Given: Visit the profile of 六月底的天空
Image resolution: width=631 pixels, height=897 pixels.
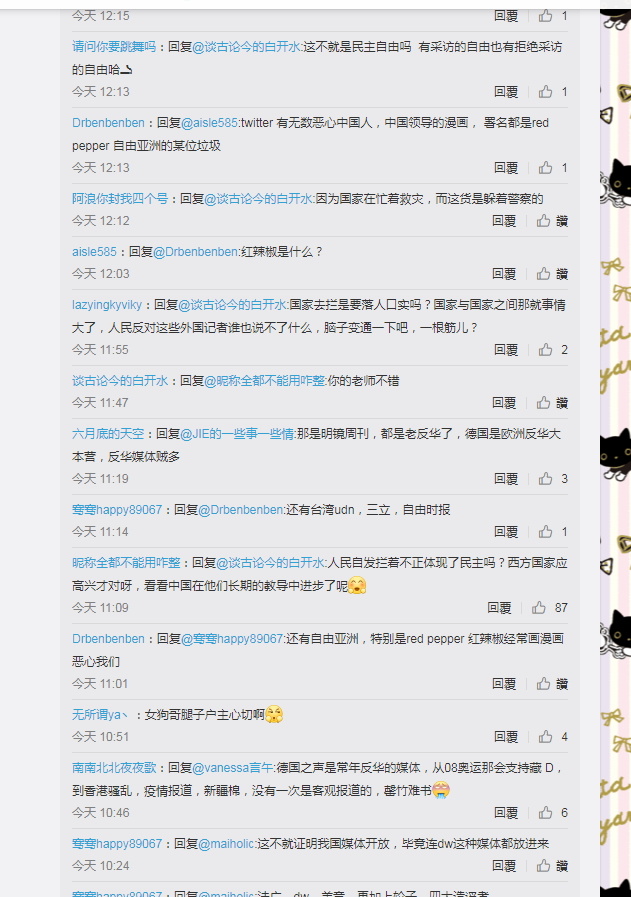Looking at the screenshot, I should (108, 434).
